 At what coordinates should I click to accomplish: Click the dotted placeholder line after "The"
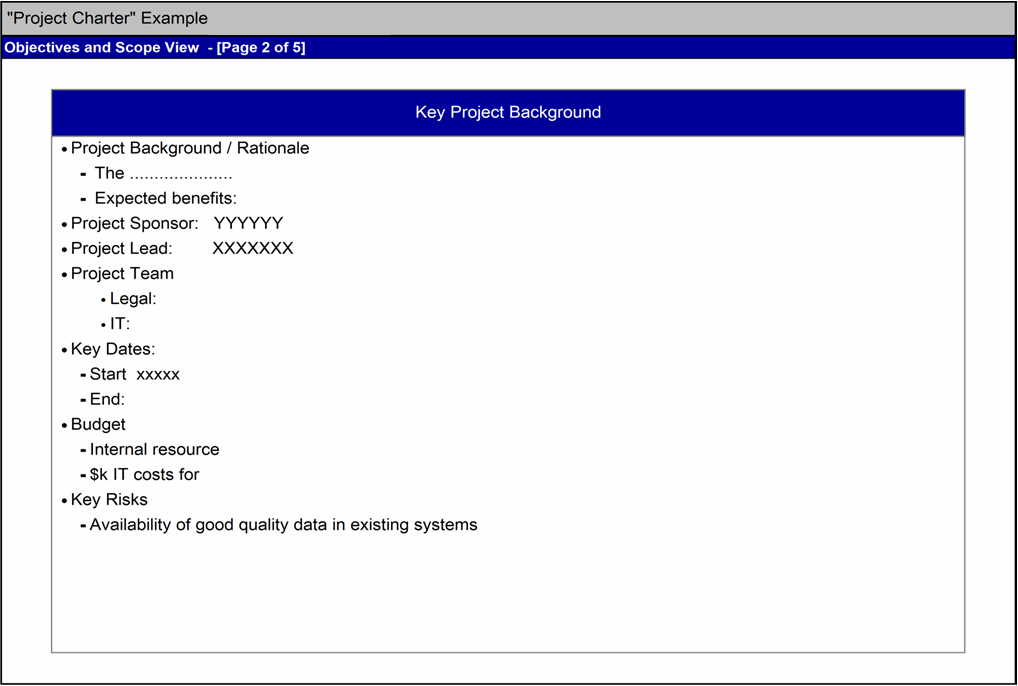click(x=180, y=174)
